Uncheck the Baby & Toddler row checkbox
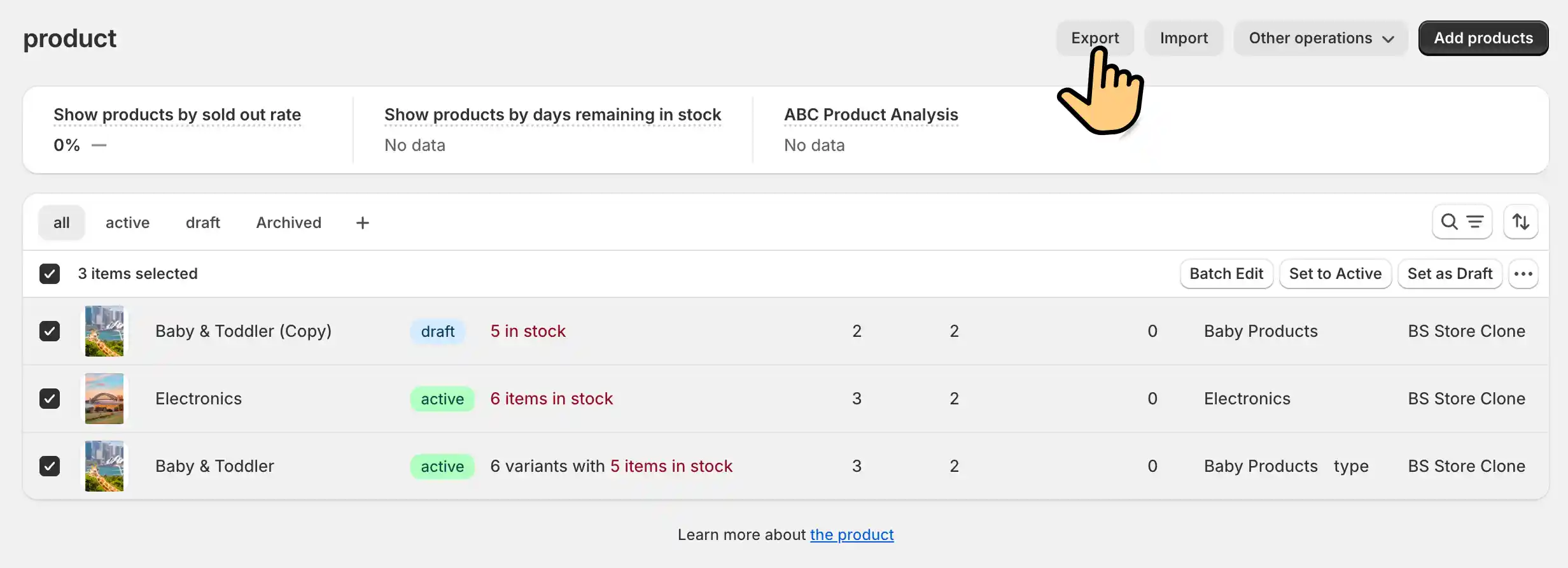This screenshot has height=568, width=1568. (49, 465)
